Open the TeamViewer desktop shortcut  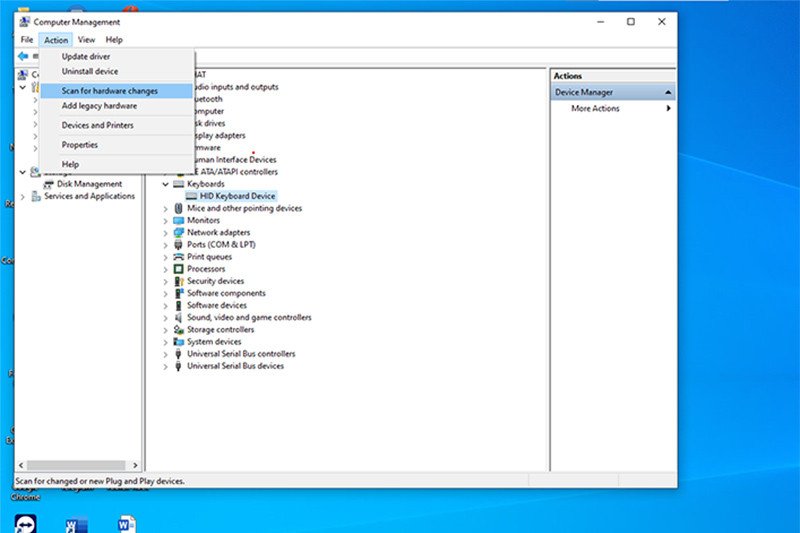[23, 523]
